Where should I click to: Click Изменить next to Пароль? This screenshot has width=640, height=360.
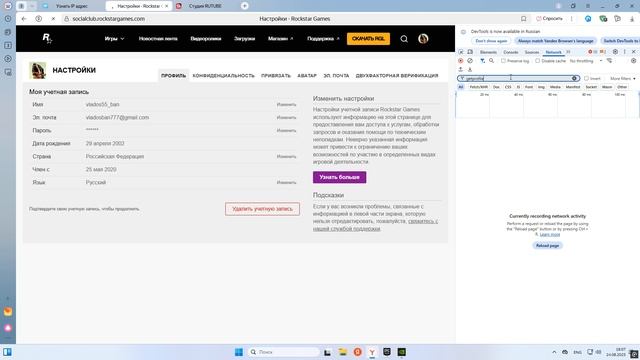click(287, 131)
